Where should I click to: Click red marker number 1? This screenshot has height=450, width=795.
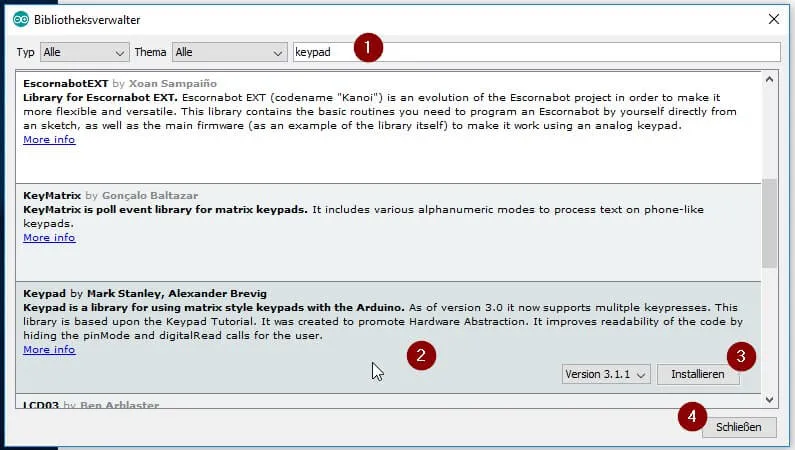coord(369,47)
